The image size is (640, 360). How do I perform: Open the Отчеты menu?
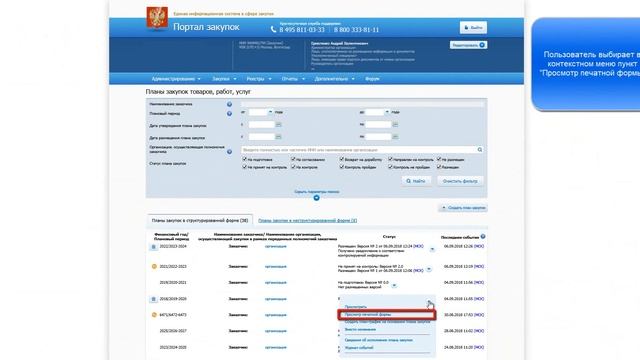293,79
